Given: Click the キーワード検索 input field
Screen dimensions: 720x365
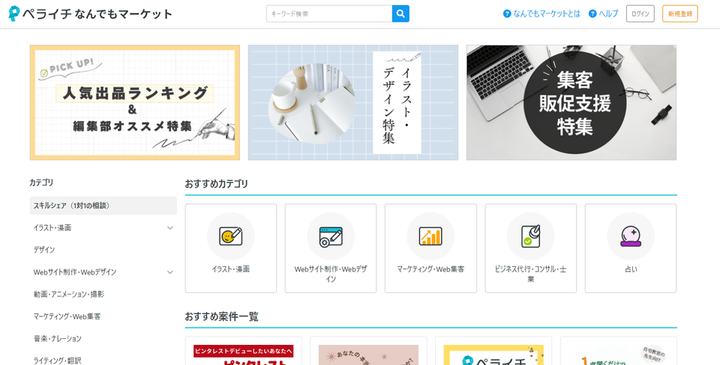Looking at the screenshot, I should point(329,14).
